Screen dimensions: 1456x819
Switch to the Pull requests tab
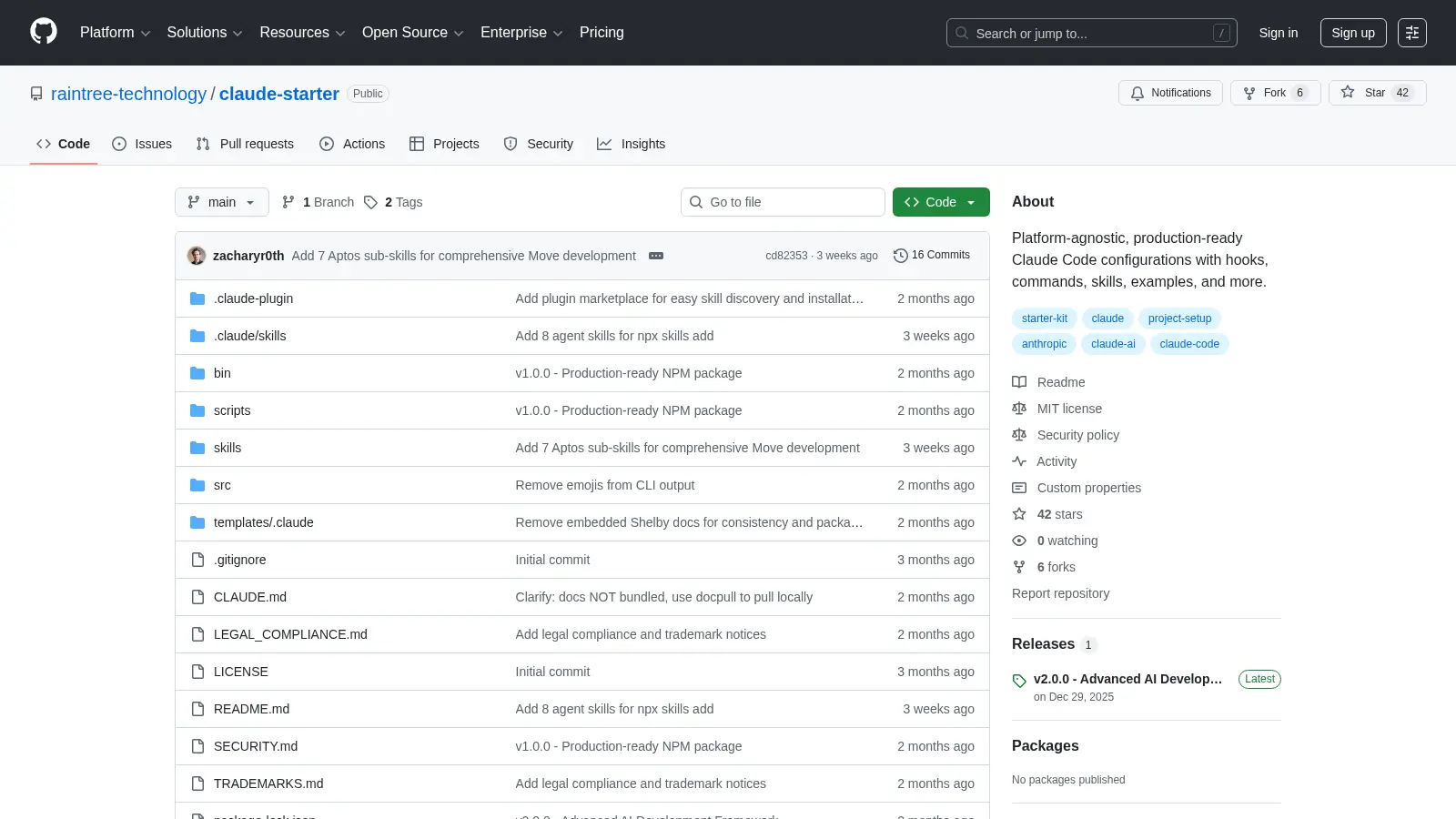pyautogui.click(x=245, y=144)
